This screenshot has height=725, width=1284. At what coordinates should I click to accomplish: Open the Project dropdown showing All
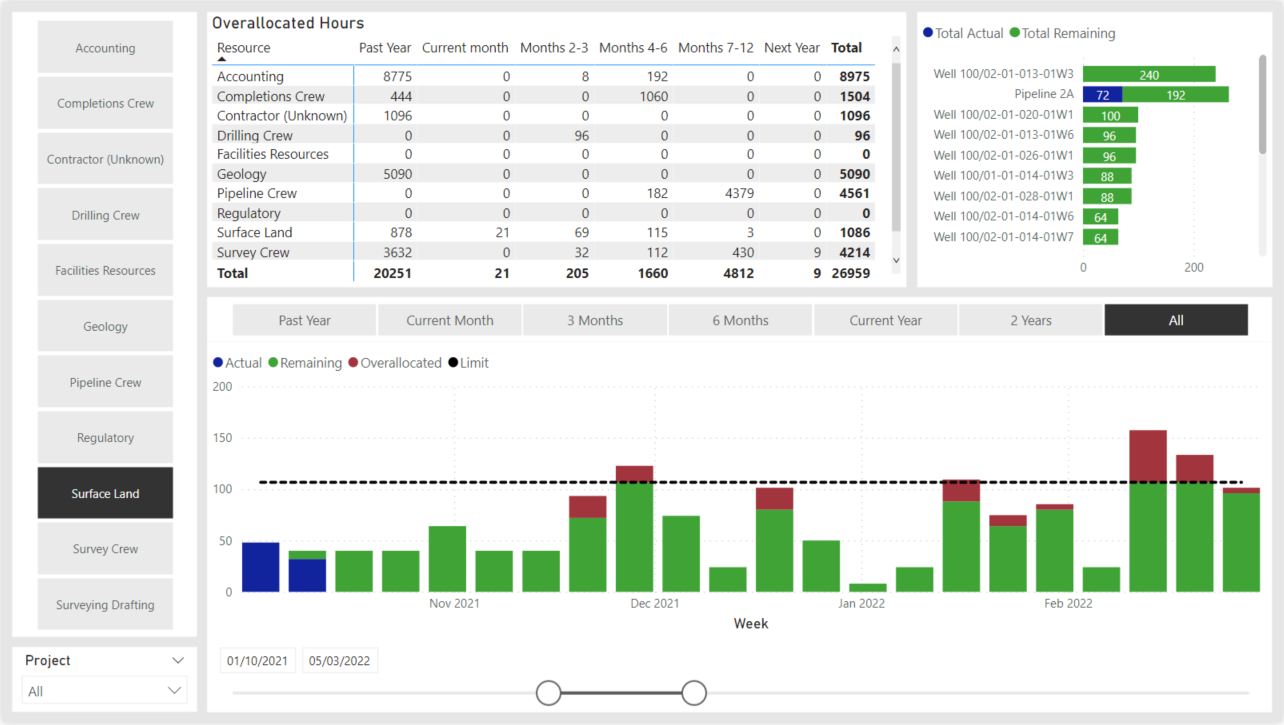(x=105, y=691)
